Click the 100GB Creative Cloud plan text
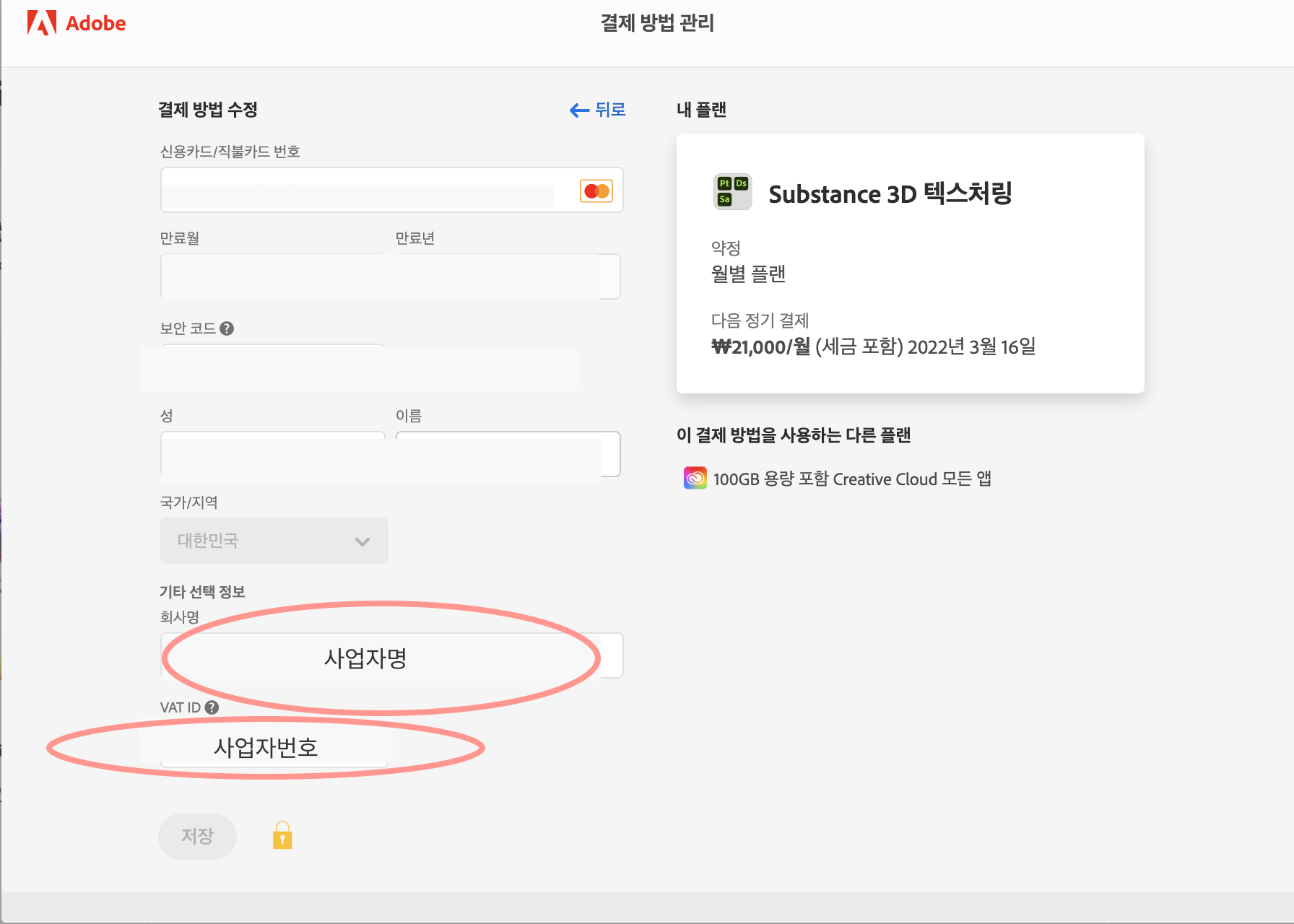 pos(852,479)
